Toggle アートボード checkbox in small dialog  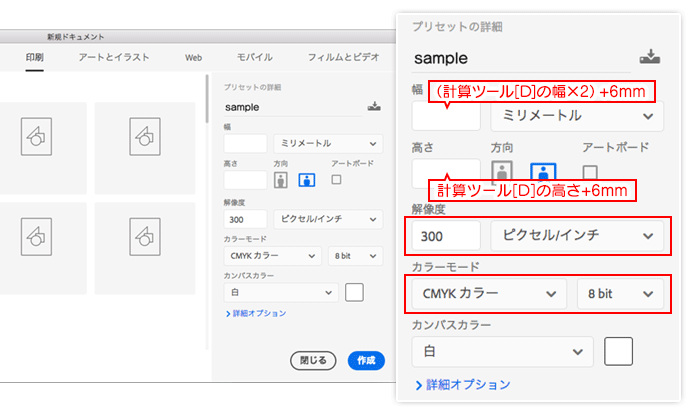[336, 180]
